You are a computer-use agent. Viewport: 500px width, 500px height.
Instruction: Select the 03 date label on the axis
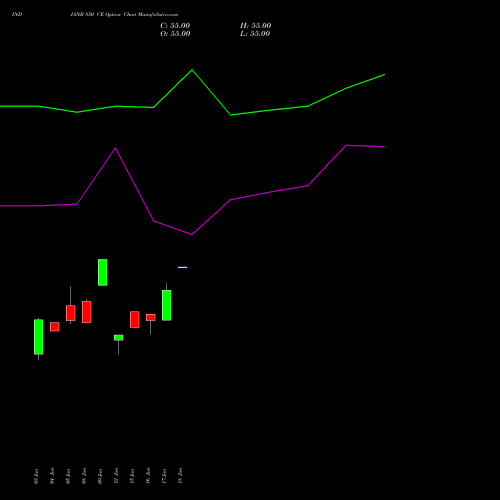pos(36,476)
